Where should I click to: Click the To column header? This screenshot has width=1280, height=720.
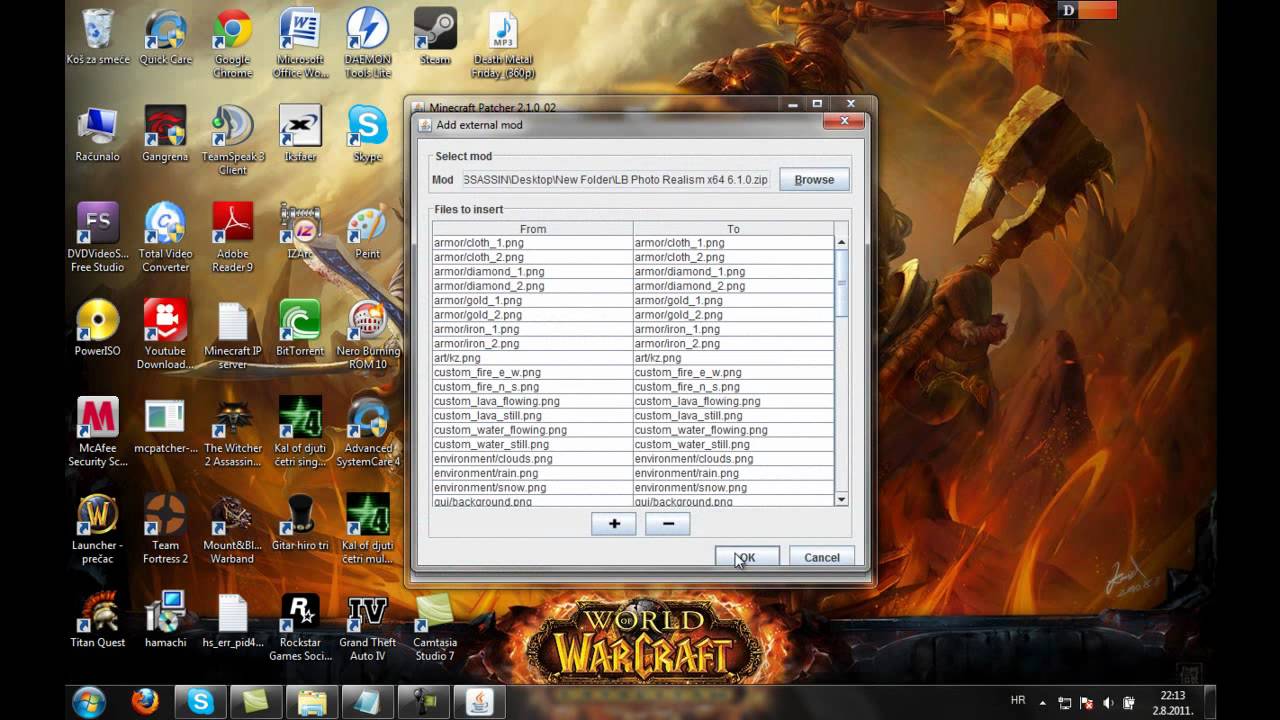[x=733, y=229]
